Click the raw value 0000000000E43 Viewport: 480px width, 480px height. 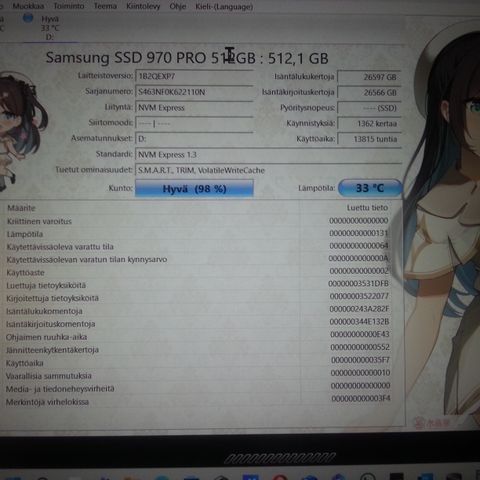[360, 334]
